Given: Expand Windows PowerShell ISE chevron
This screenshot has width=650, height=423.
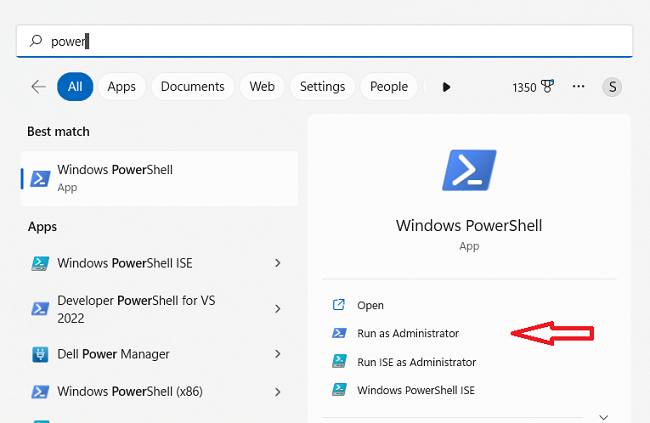Looking at the screenshot, I should click(278, 263).
